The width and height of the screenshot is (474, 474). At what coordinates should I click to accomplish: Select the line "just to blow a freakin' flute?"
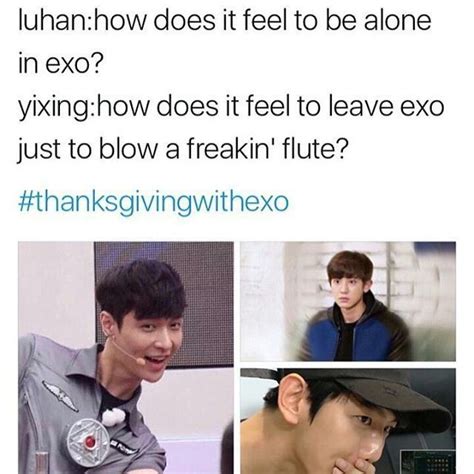pos(183,149)
